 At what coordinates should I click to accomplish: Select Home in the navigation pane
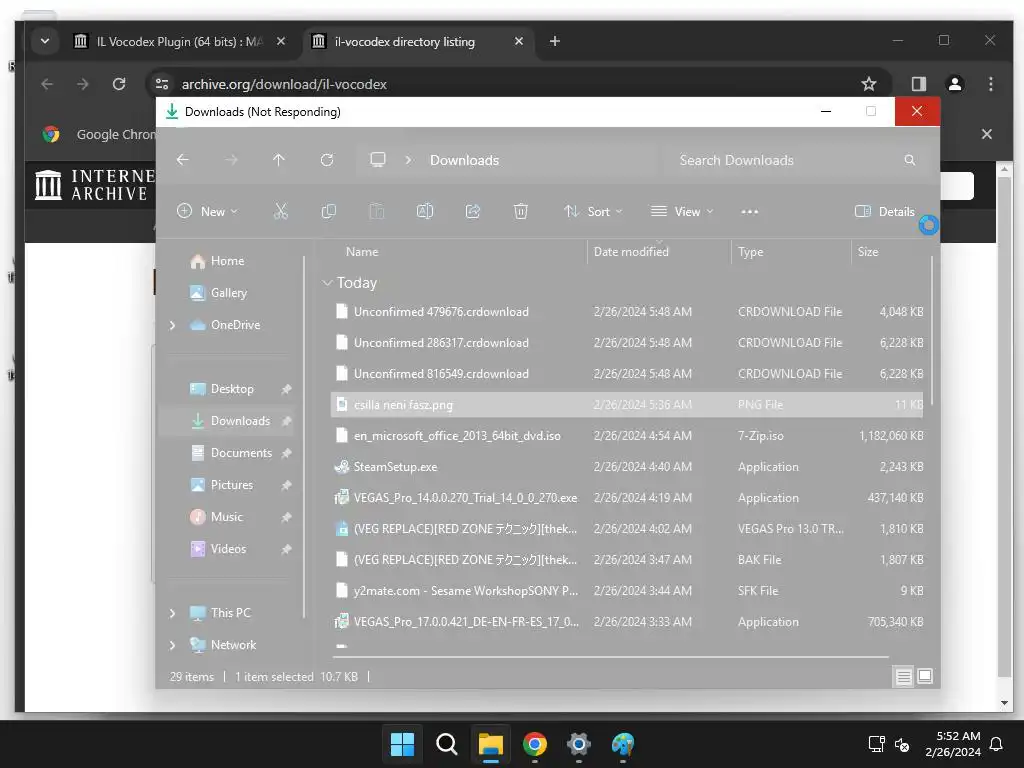[x=227, y=261]
